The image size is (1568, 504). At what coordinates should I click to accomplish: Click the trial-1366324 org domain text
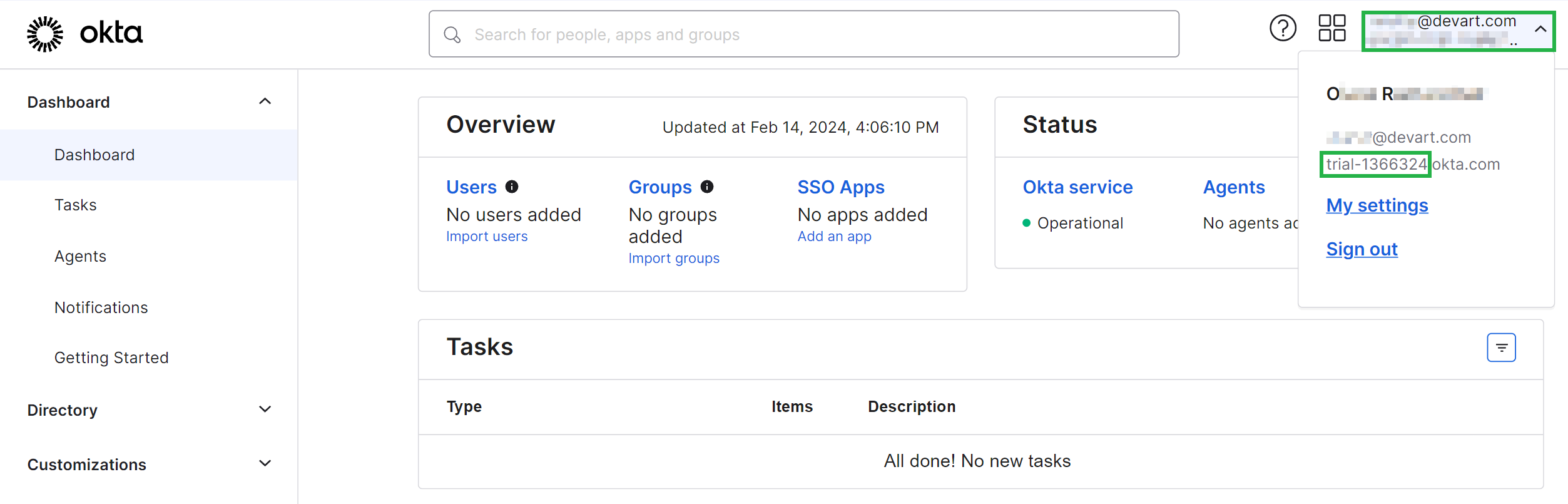[1376, 164]
